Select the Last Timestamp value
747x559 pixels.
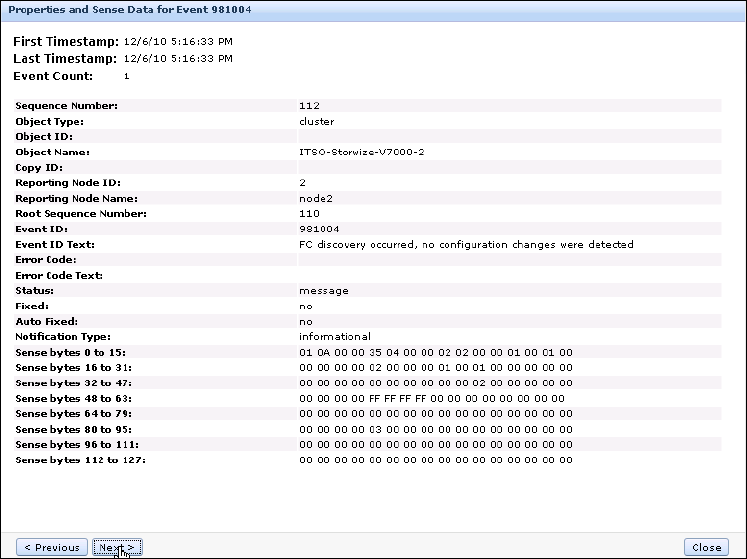click(x=177, y=59)
